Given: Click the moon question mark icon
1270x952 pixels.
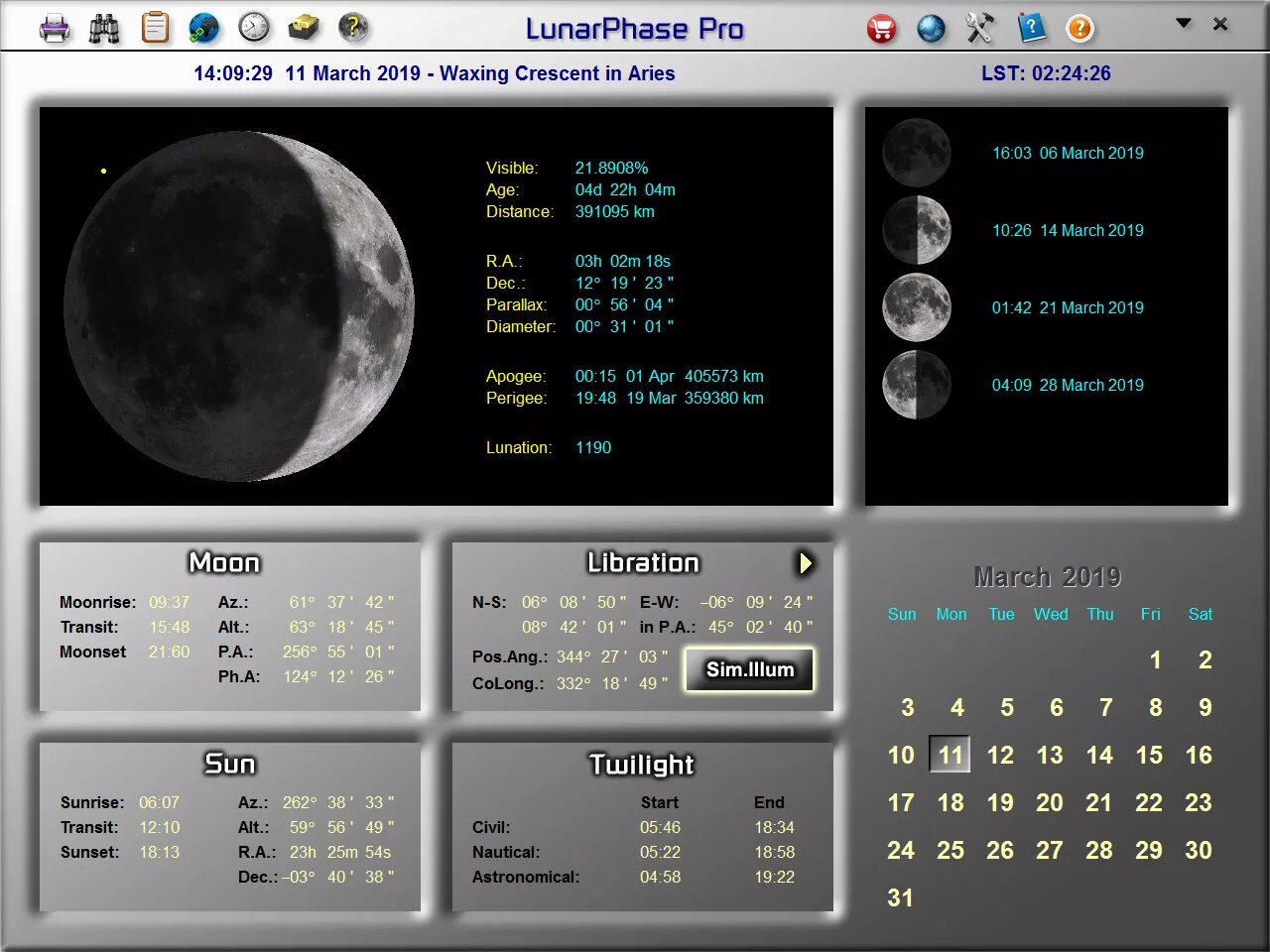Looking at the screenshot, I should [x=352, y=28].
